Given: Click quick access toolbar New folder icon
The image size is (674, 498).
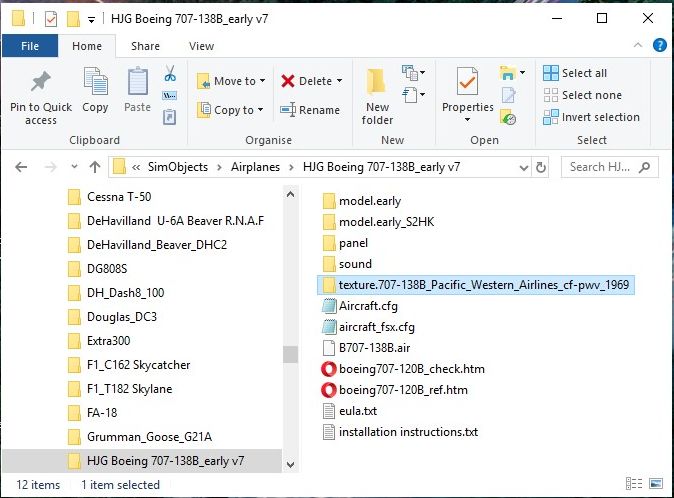Looking at the screenshot, I should coord(73,19).
